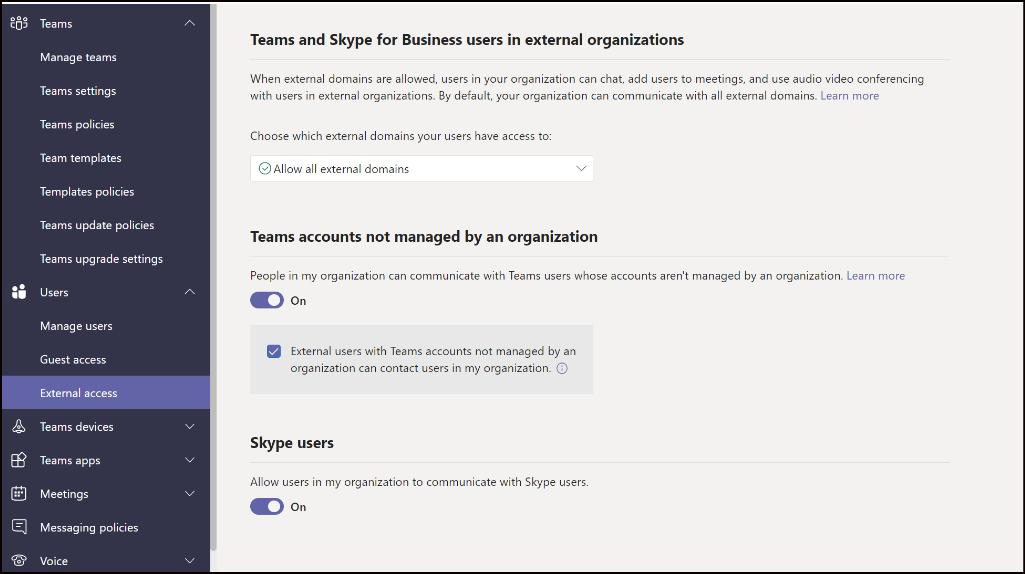Click the Users people icon
The image size is (1025, 574).
(x=18, y=292)
